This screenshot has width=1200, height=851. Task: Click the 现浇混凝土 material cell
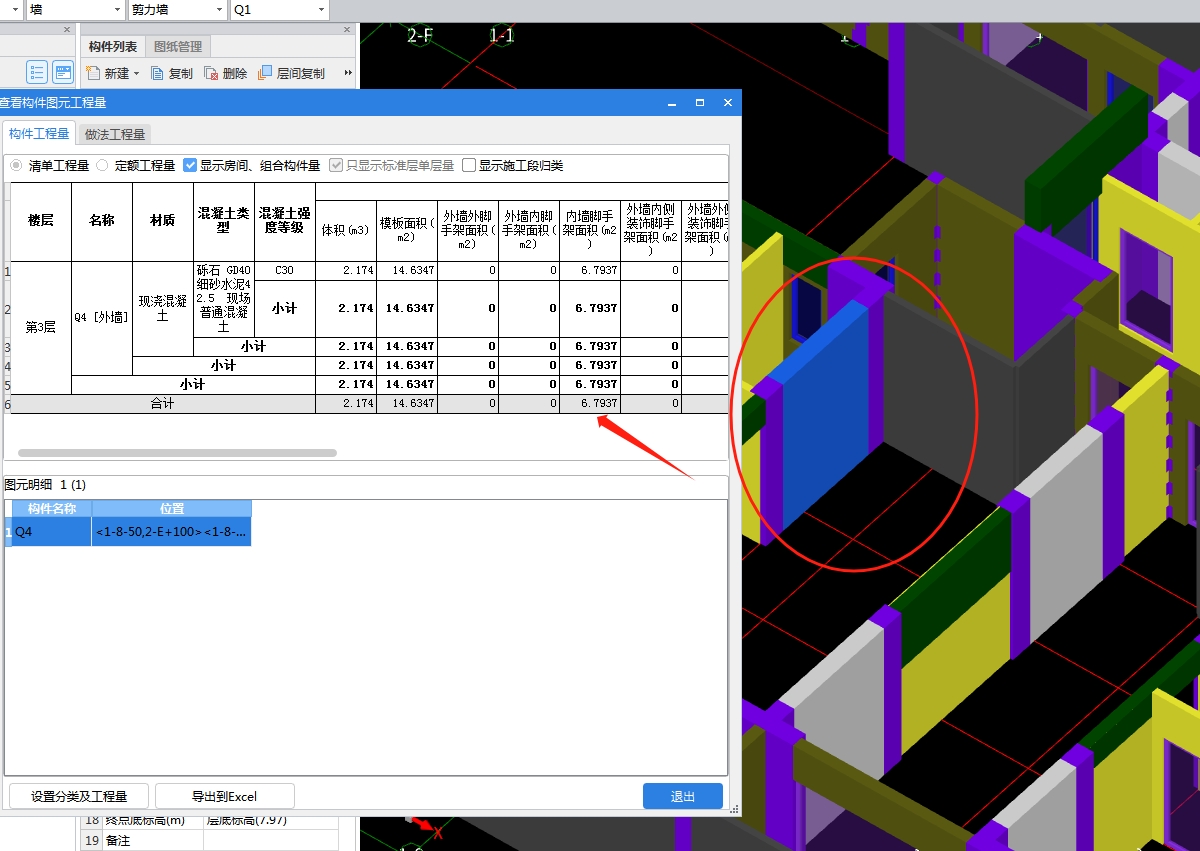click(x=163, y=308)
